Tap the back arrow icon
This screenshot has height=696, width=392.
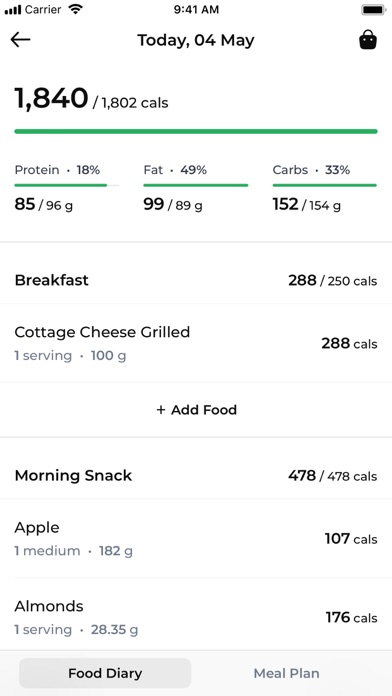pos(20,40)
